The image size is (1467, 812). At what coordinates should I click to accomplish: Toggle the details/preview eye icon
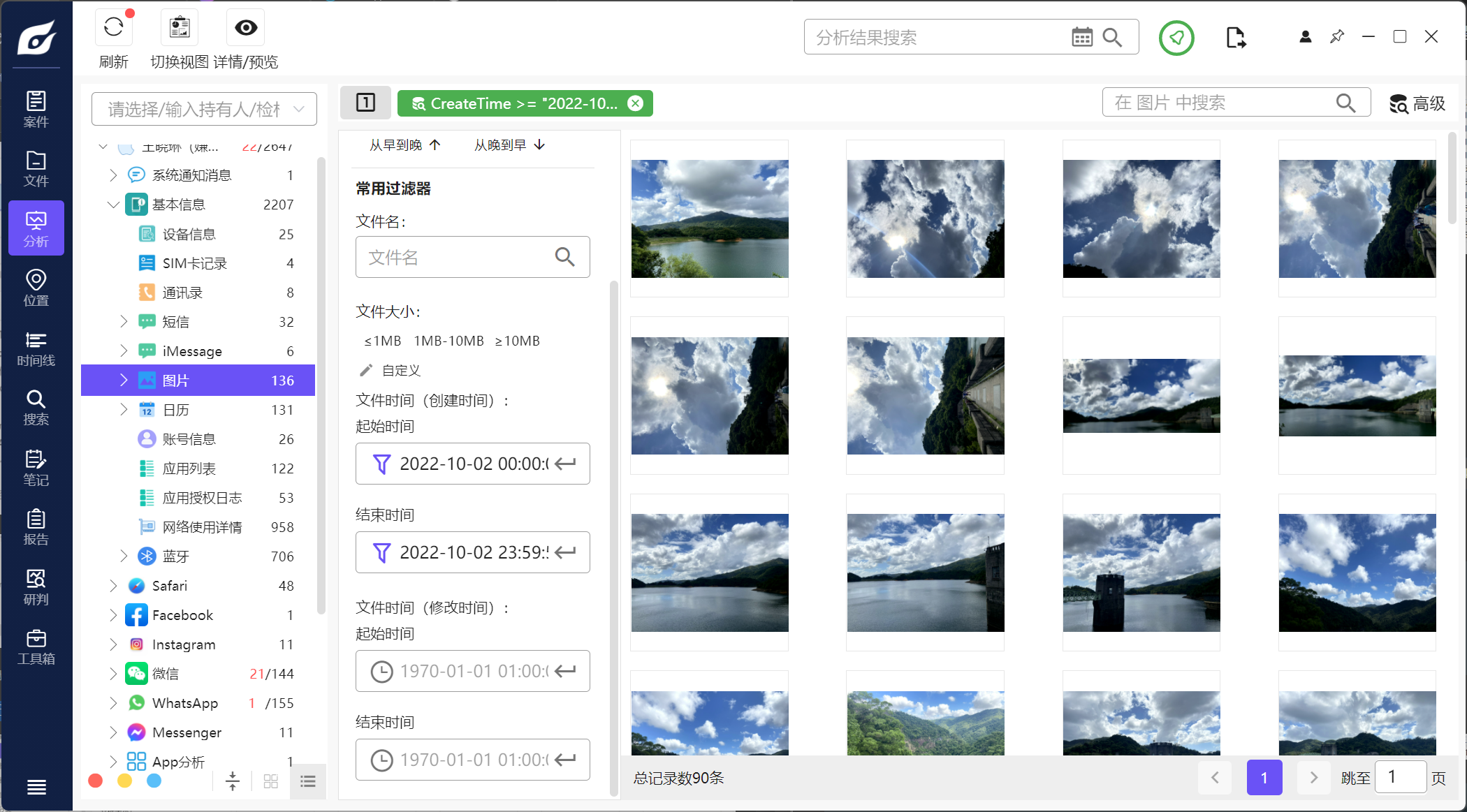(x=246, y=28)
